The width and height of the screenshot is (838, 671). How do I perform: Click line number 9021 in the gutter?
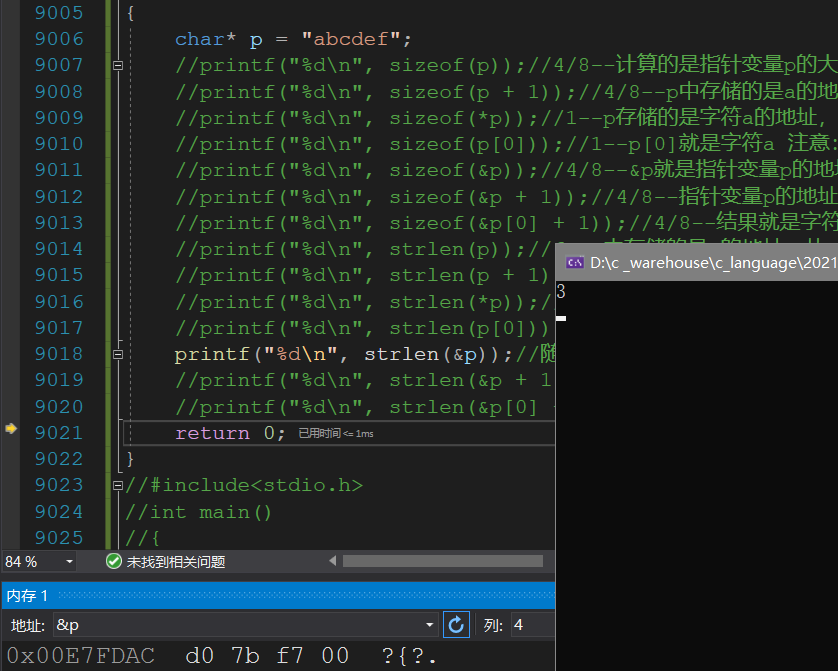[59, 433]
